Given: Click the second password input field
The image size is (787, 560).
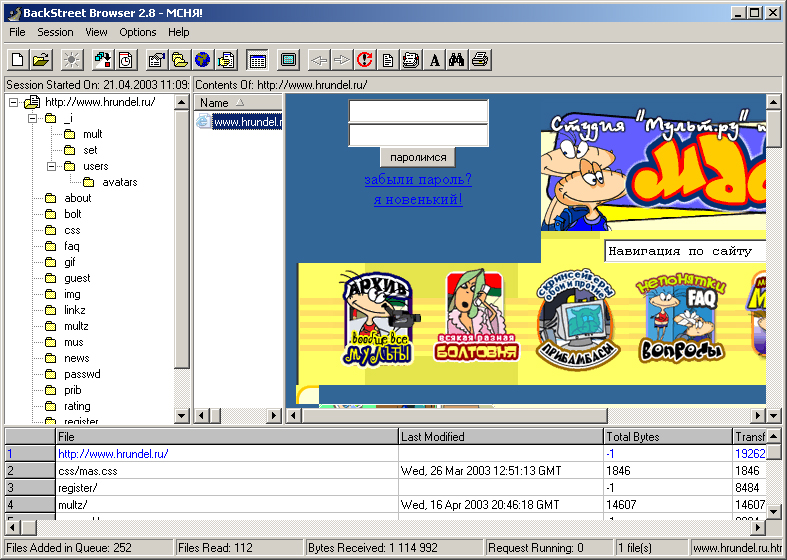Looking at the screenshot, I should (418, 135).
